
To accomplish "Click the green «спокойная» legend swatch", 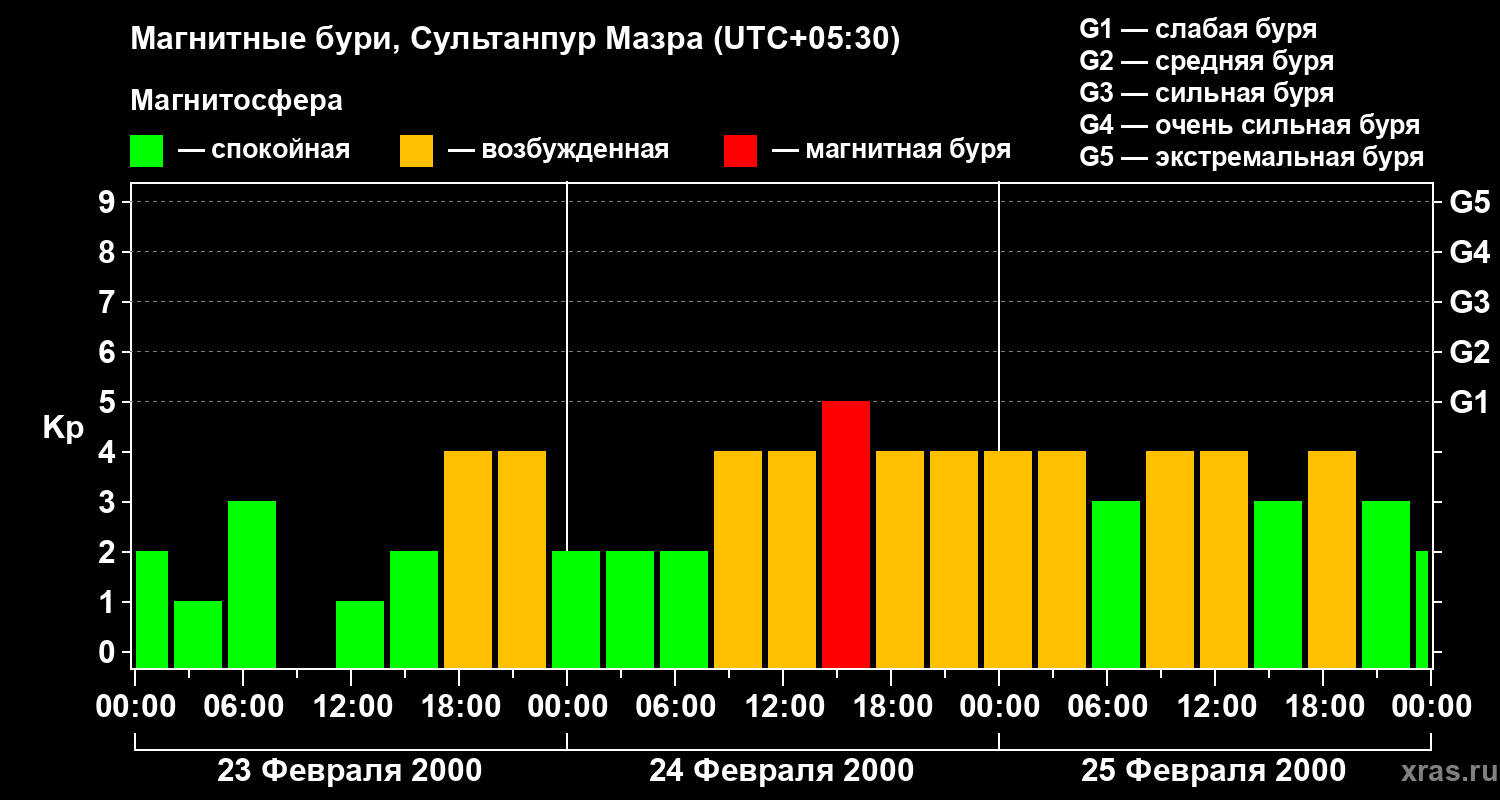I will click(146, 151).
